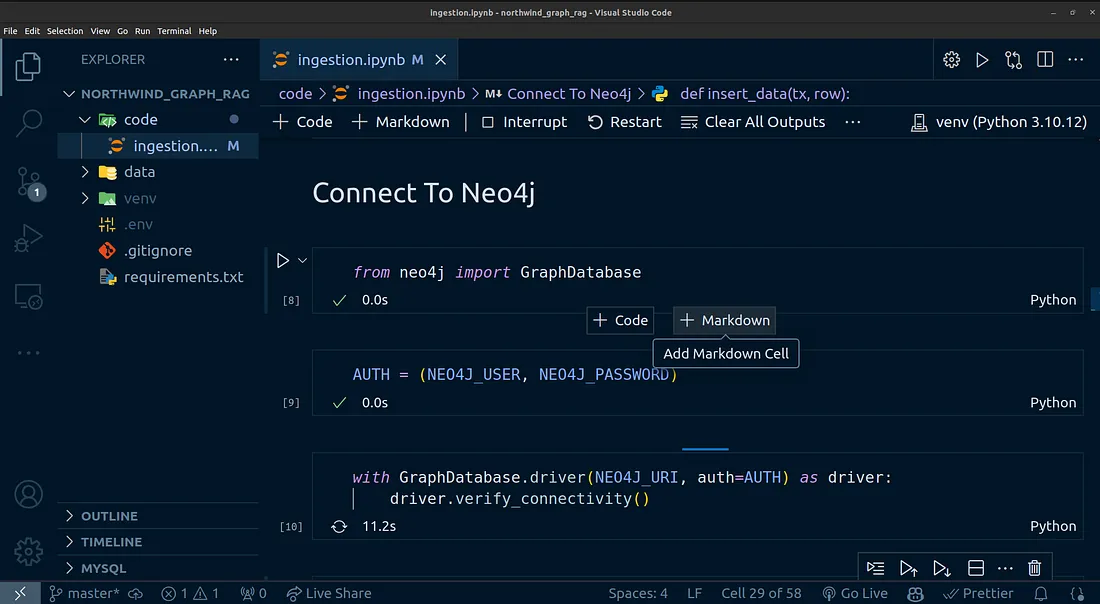Viewport: 1100px width, 604px height.
Task: Expand the TIMELINE section
Action: click(158, 542)
